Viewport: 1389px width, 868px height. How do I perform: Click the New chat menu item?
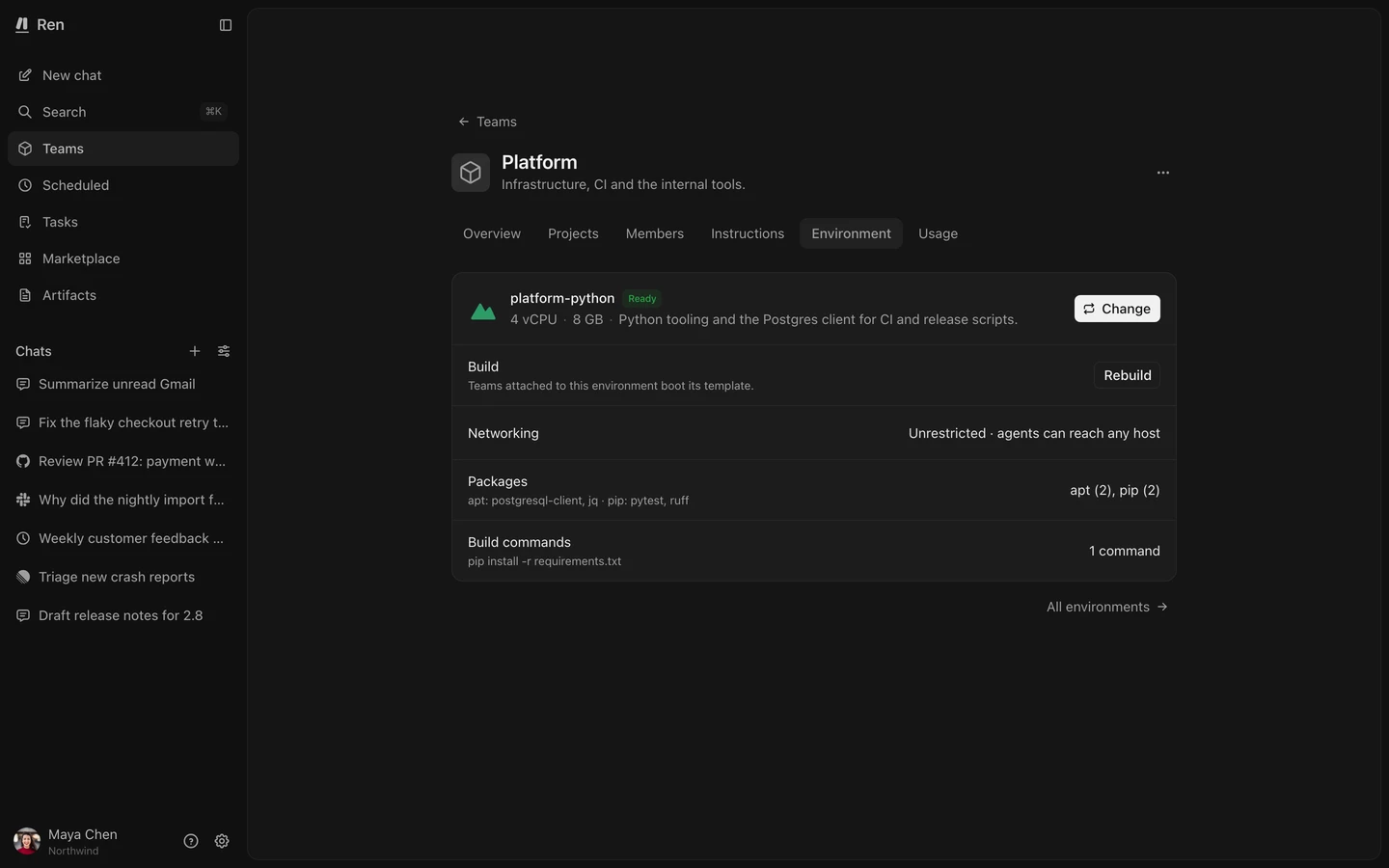click(x=123, y=75)
